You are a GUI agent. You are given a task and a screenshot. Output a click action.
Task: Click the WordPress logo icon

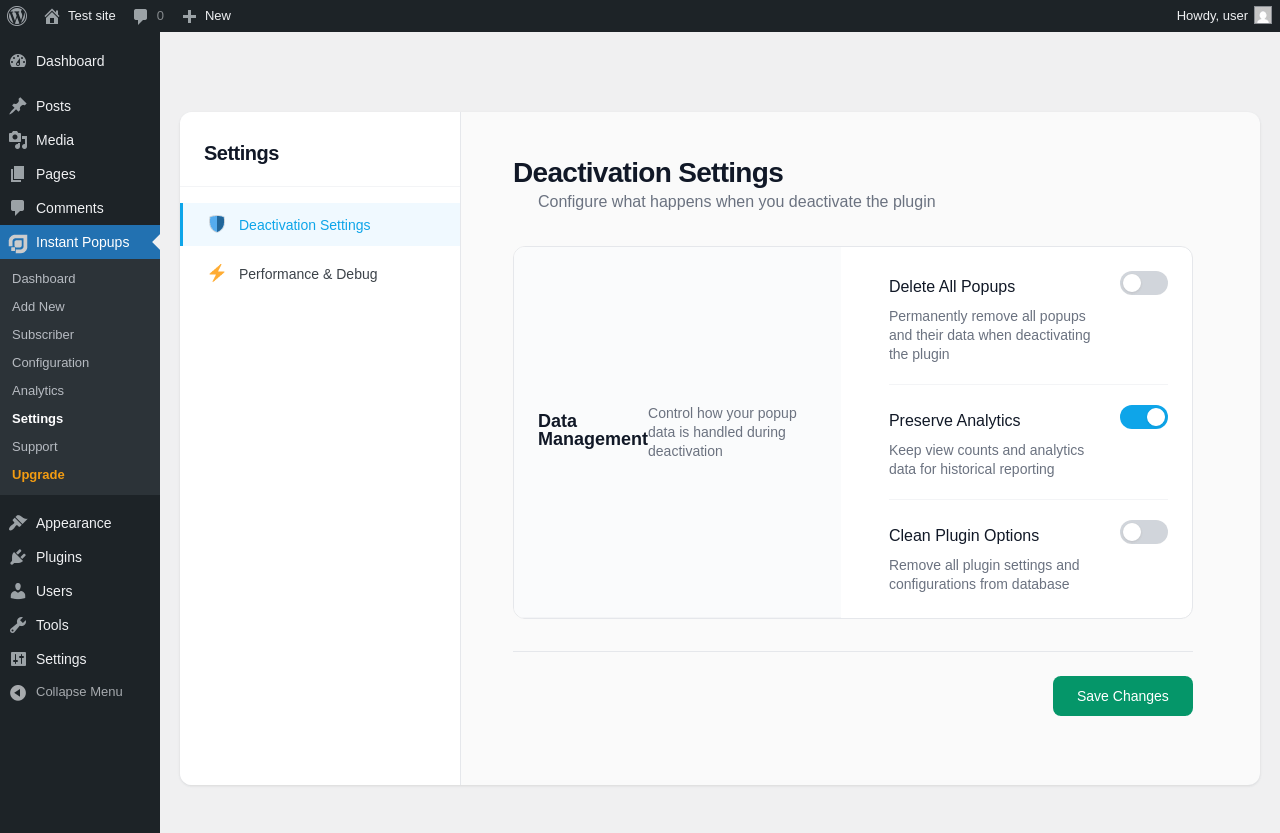pos(17,16)
